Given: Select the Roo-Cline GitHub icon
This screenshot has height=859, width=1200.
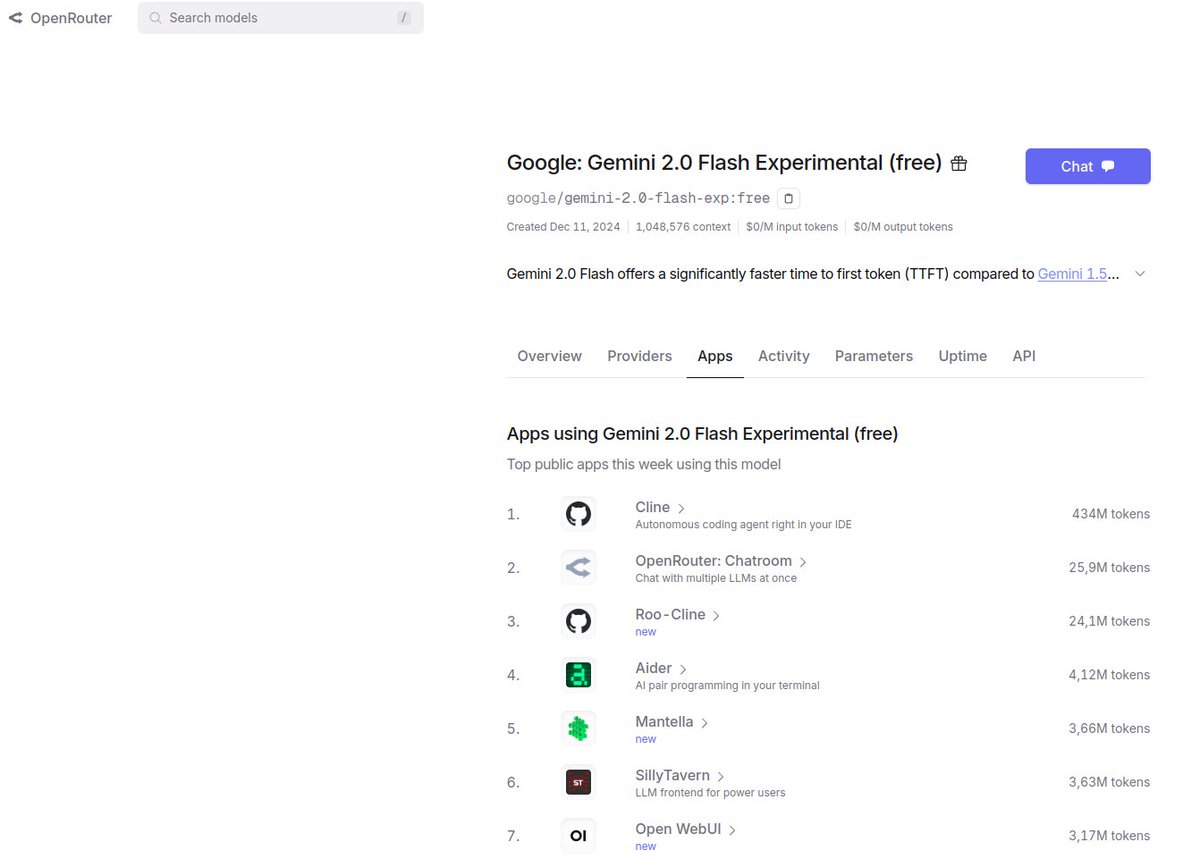Looking at the screenshot, I should [x=578, y=621].
